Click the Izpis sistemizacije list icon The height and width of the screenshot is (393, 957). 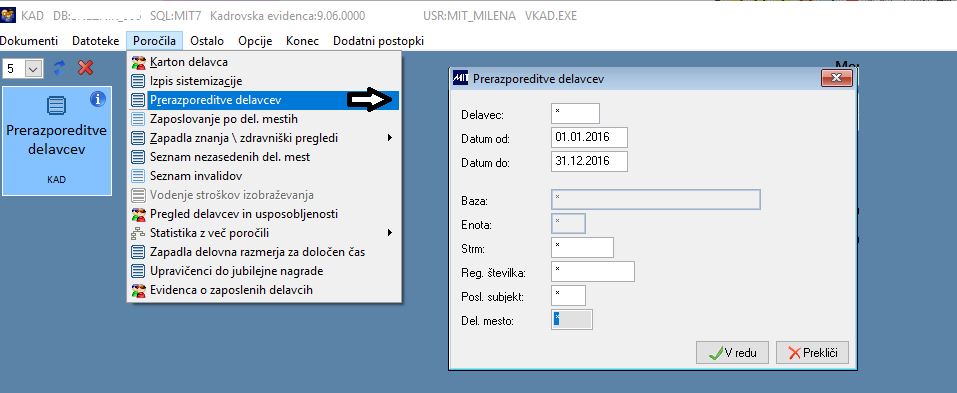coord(139,81)
